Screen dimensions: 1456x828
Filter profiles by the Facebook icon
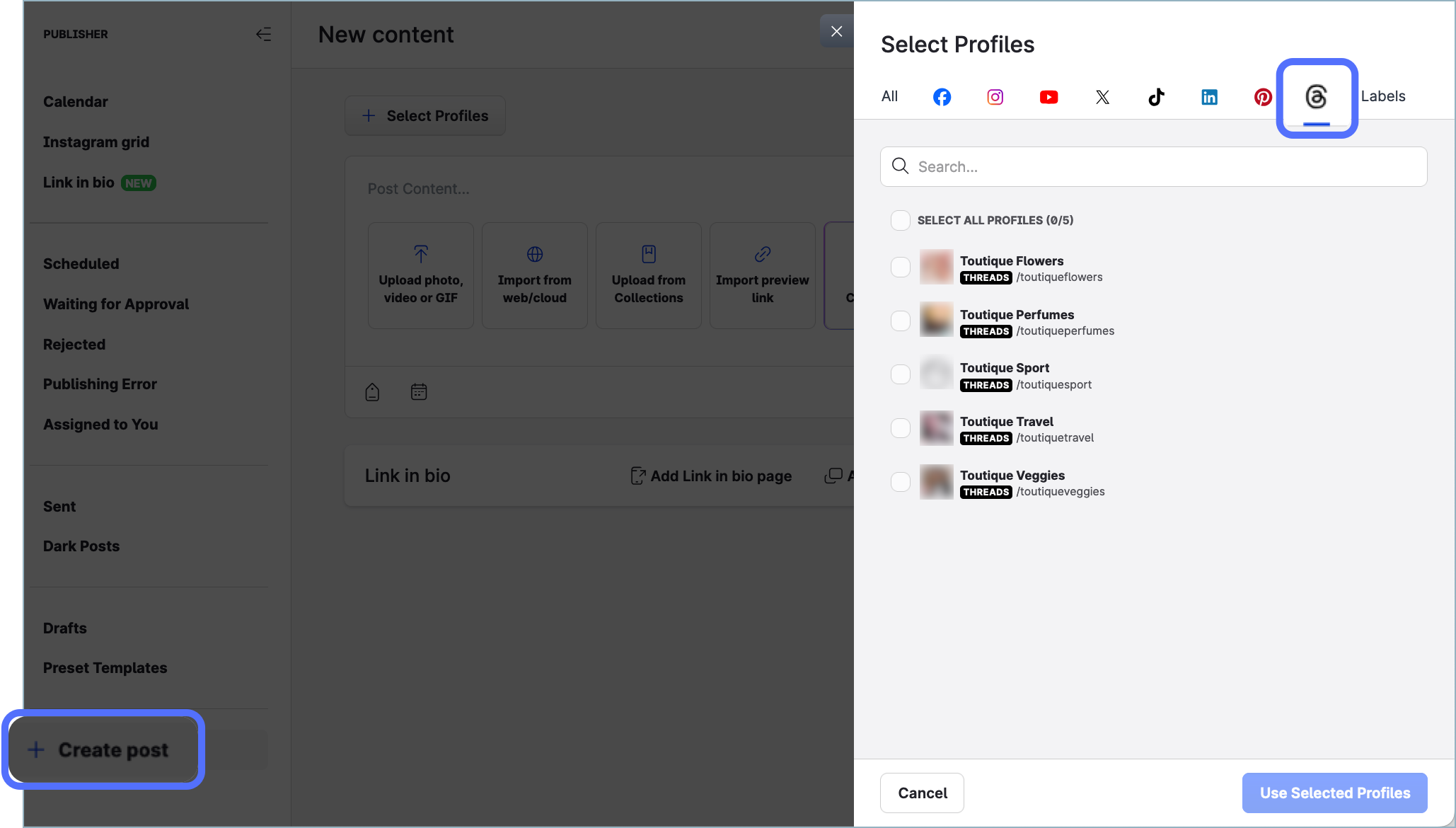click(942, 97)
